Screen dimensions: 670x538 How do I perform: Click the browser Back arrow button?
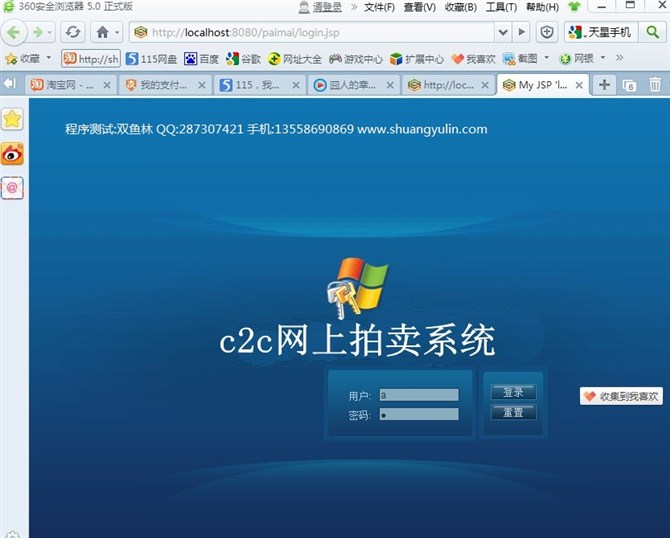[x=14, y=32]
